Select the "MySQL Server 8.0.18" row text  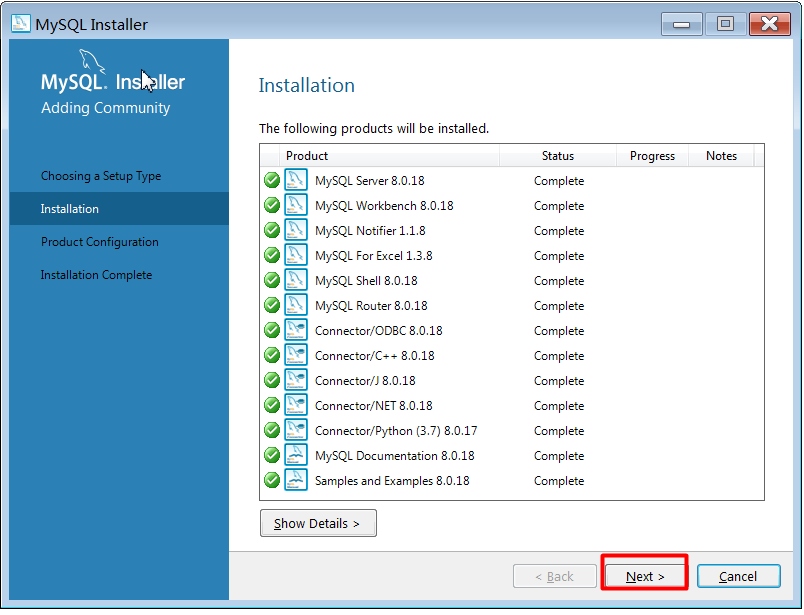point(370,181)
